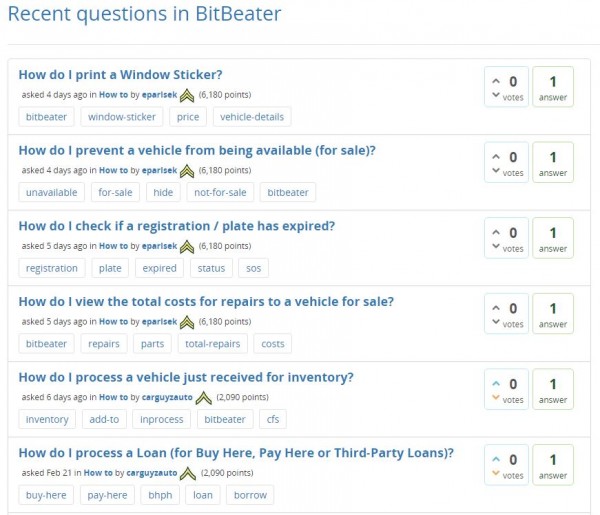Click the 'total-repairs' tag
The image size is (600, 515).
[212, 343]
